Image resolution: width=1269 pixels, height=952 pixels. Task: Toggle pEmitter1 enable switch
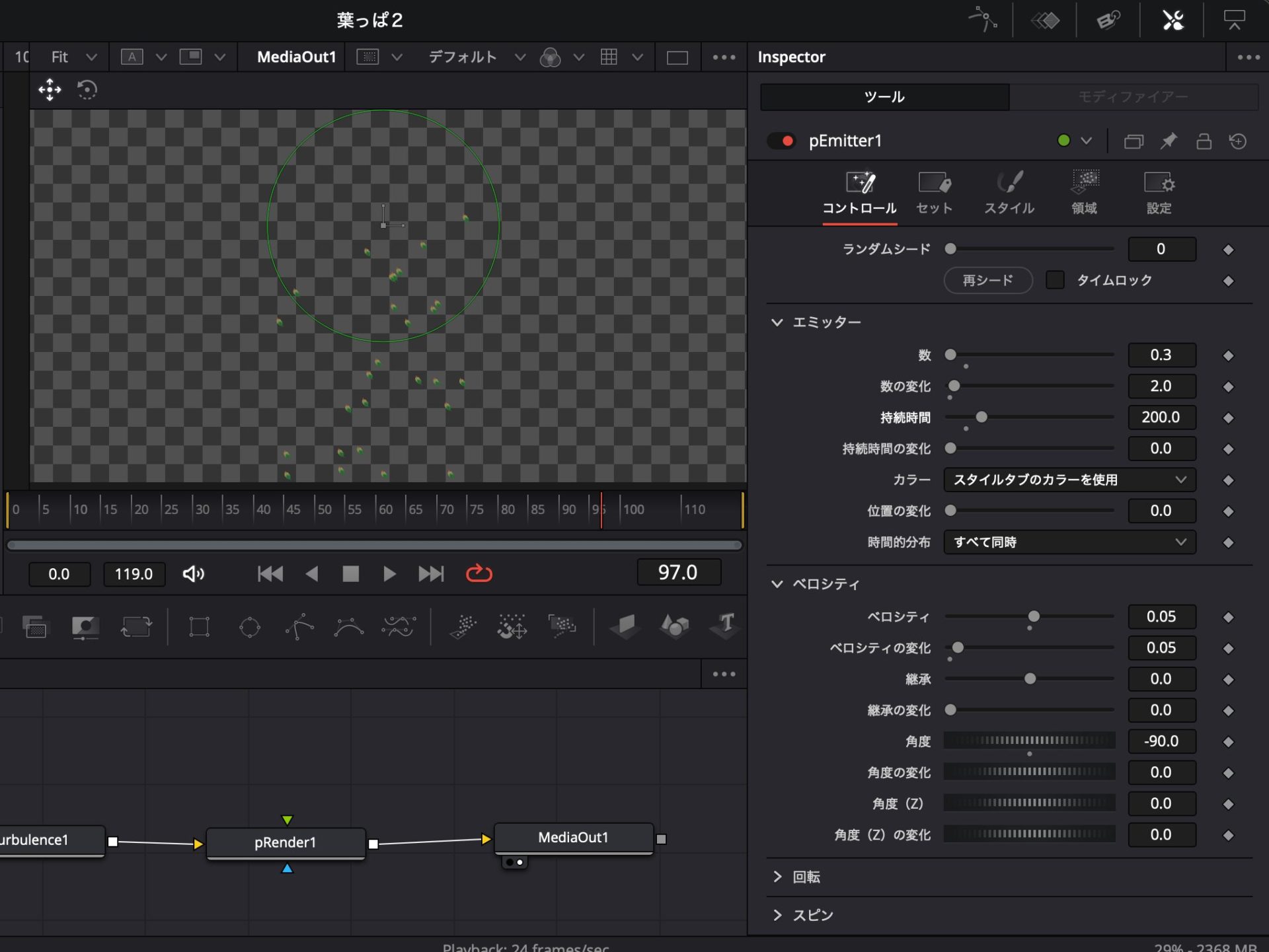(x=781, y=141)
